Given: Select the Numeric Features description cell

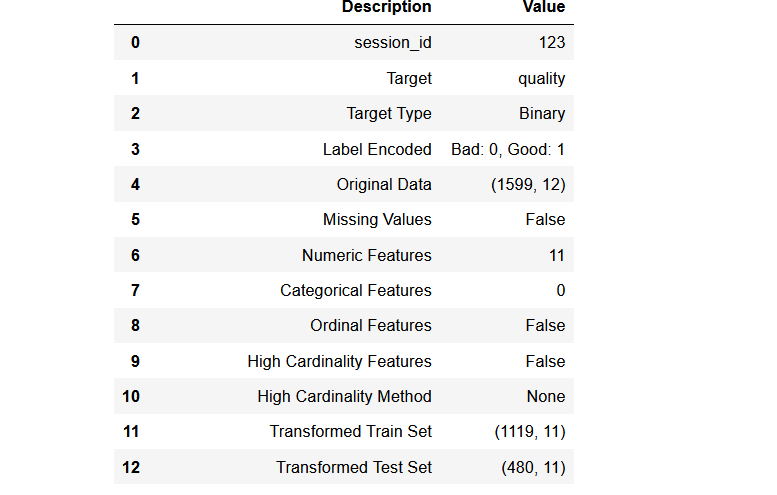Looking at the screenshot, I should click(367, 255).
